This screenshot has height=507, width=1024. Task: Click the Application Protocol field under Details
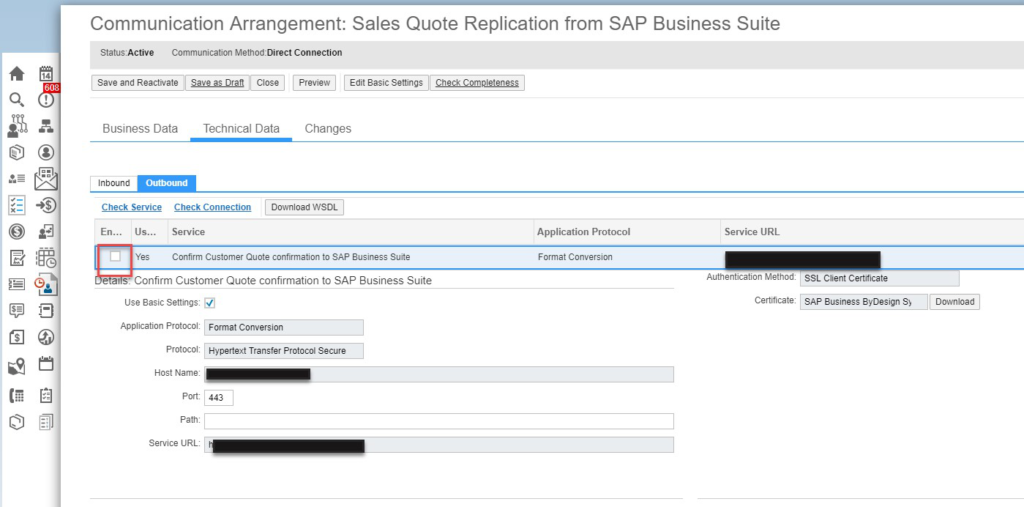coord(284,327)
